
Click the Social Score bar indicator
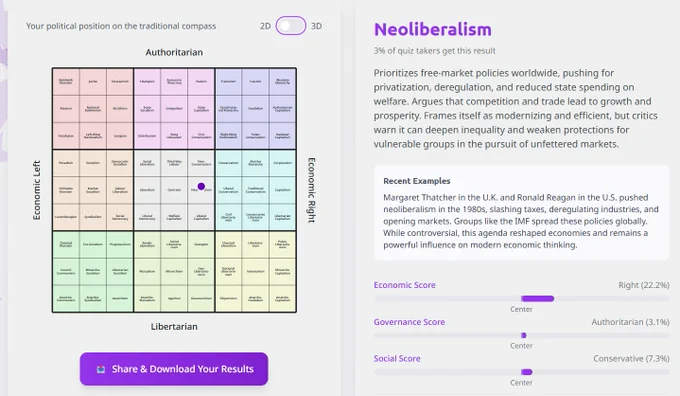pyautogui.click(x=526, y=372)
